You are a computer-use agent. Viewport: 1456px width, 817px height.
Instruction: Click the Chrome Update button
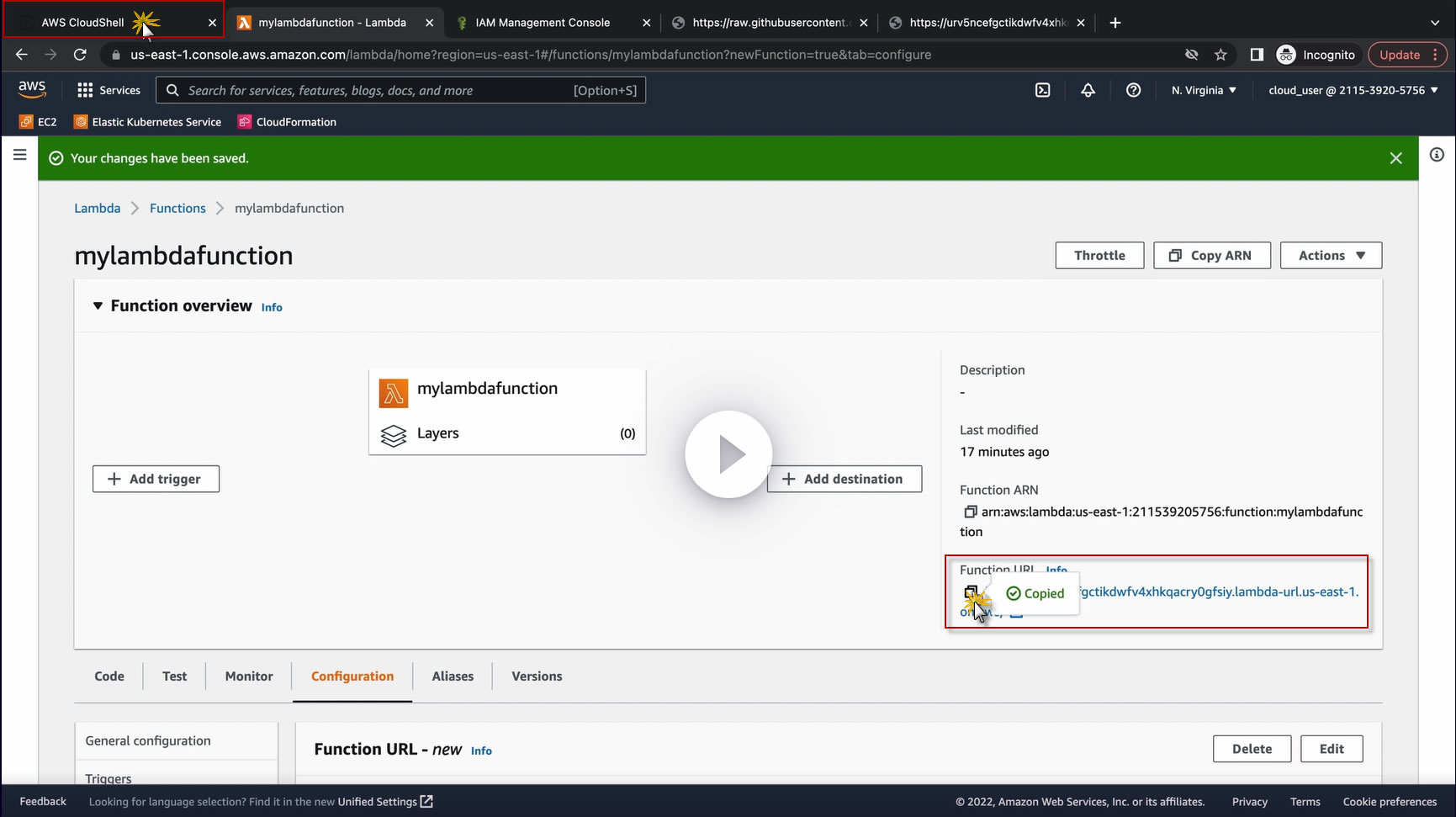pos(1408,55)
